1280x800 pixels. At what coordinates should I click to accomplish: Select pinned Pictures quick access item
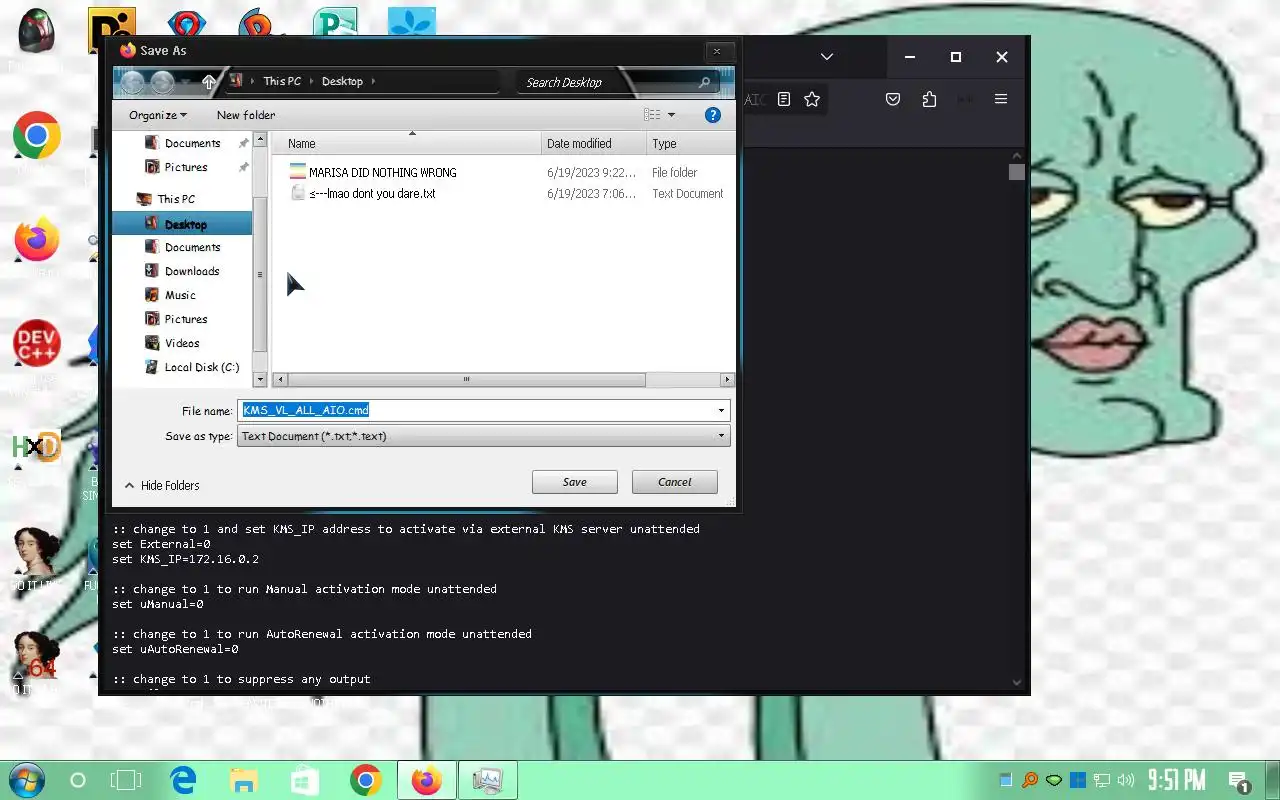click(186, 167)
